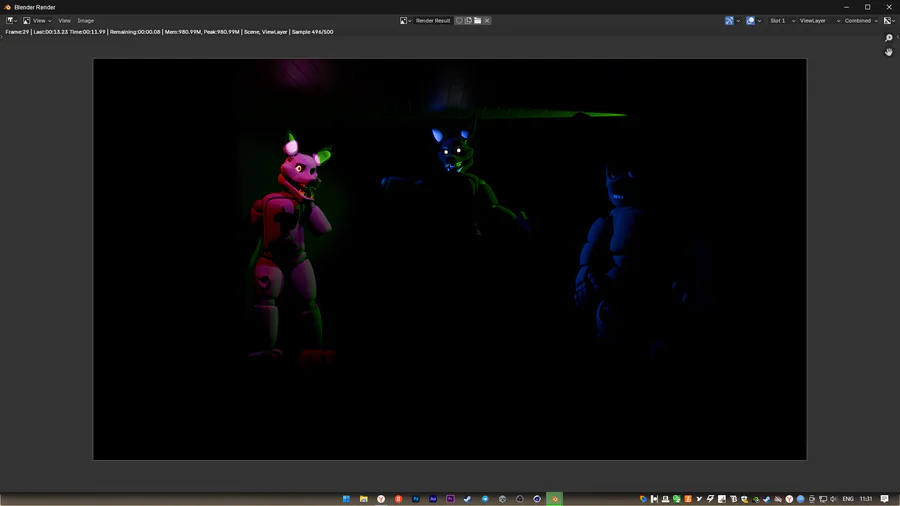900x506 pixels.
Task: Open the Combined pass dropdown
Action: [x=861, y=21]
